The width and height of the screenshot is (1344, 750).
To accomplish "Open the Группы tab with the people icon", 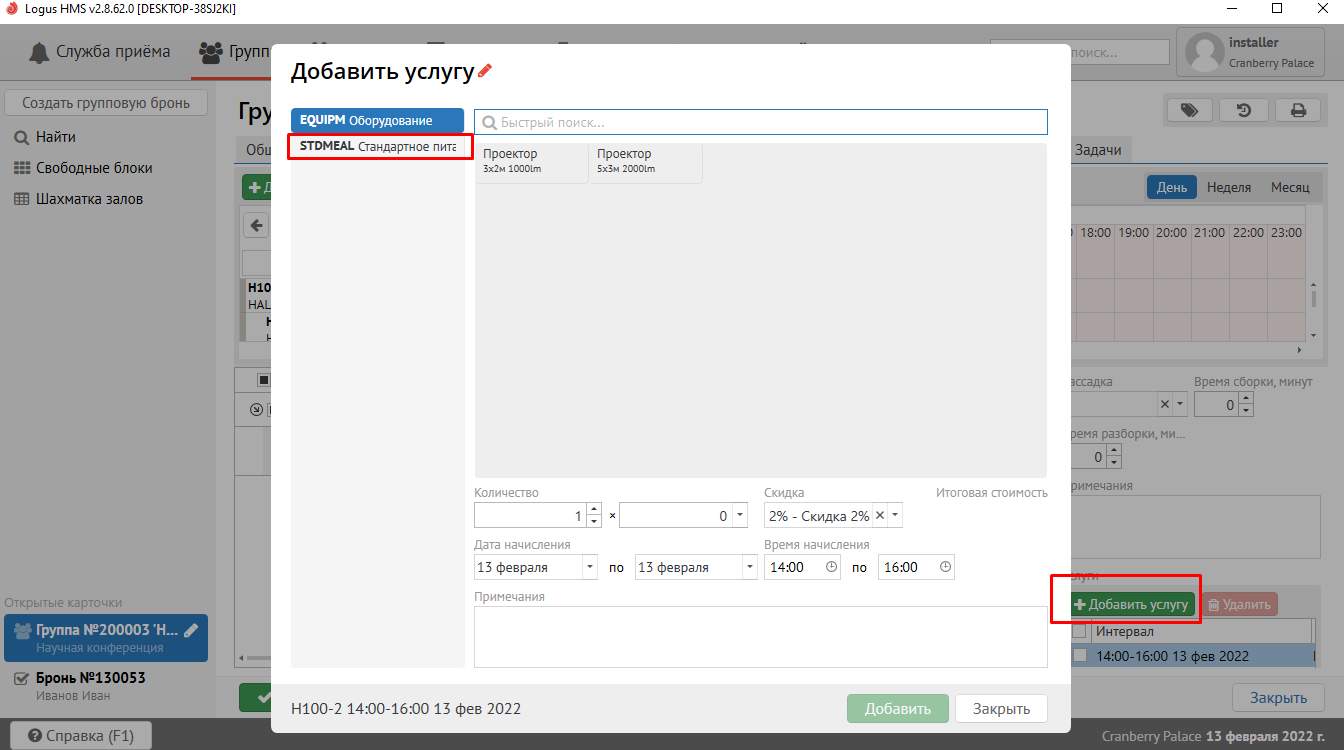I will click(234, 52).
